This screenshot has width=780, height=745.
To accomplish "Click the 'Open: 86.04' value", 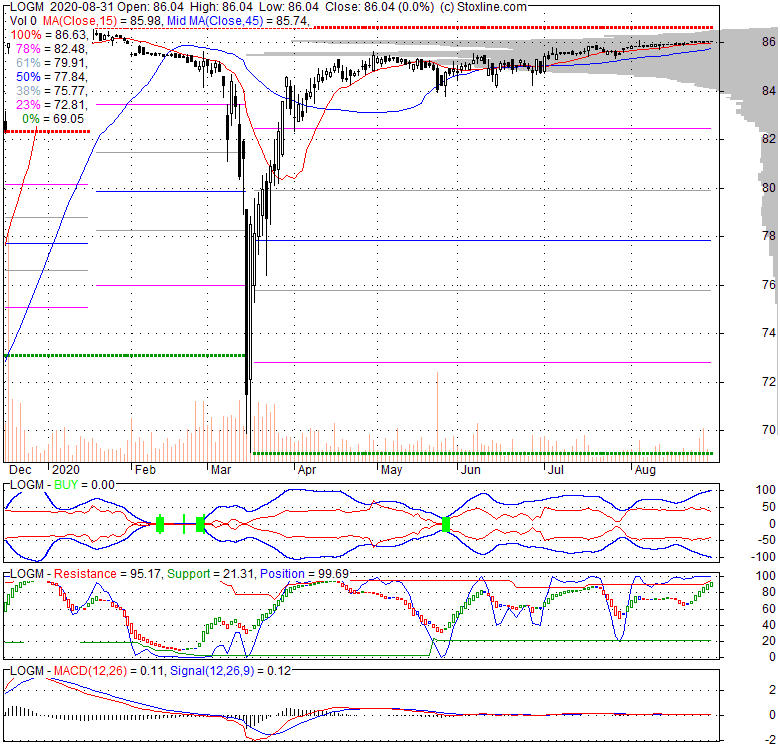I will [x=150, y=6].
